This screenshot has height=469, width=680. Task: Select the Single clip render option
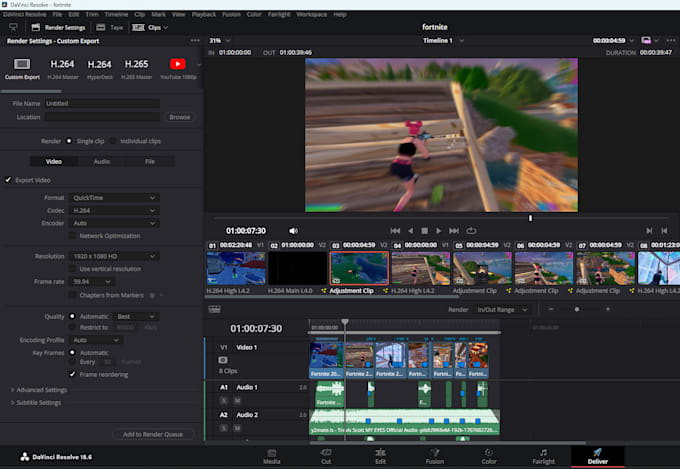pos(69,141)
